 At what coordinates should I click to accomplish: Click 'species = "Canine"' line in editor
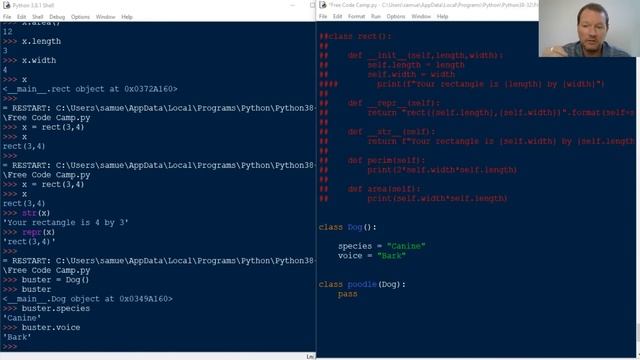click(381, 246)
